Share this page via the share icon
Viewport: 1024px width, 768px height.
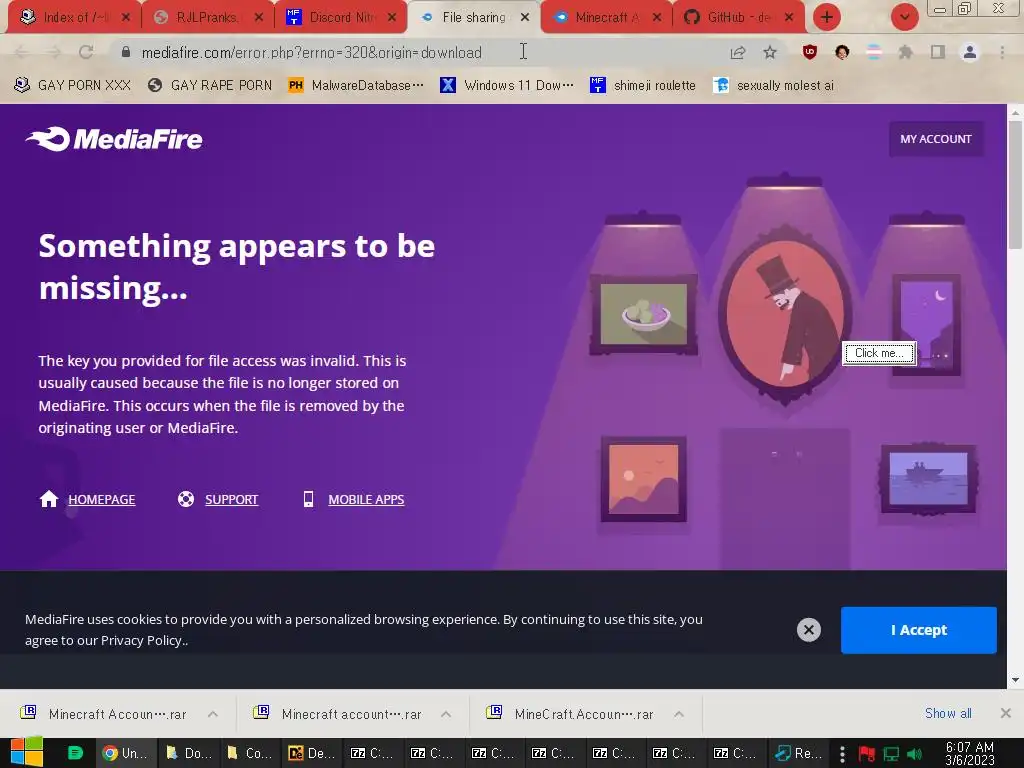point(738,52)
